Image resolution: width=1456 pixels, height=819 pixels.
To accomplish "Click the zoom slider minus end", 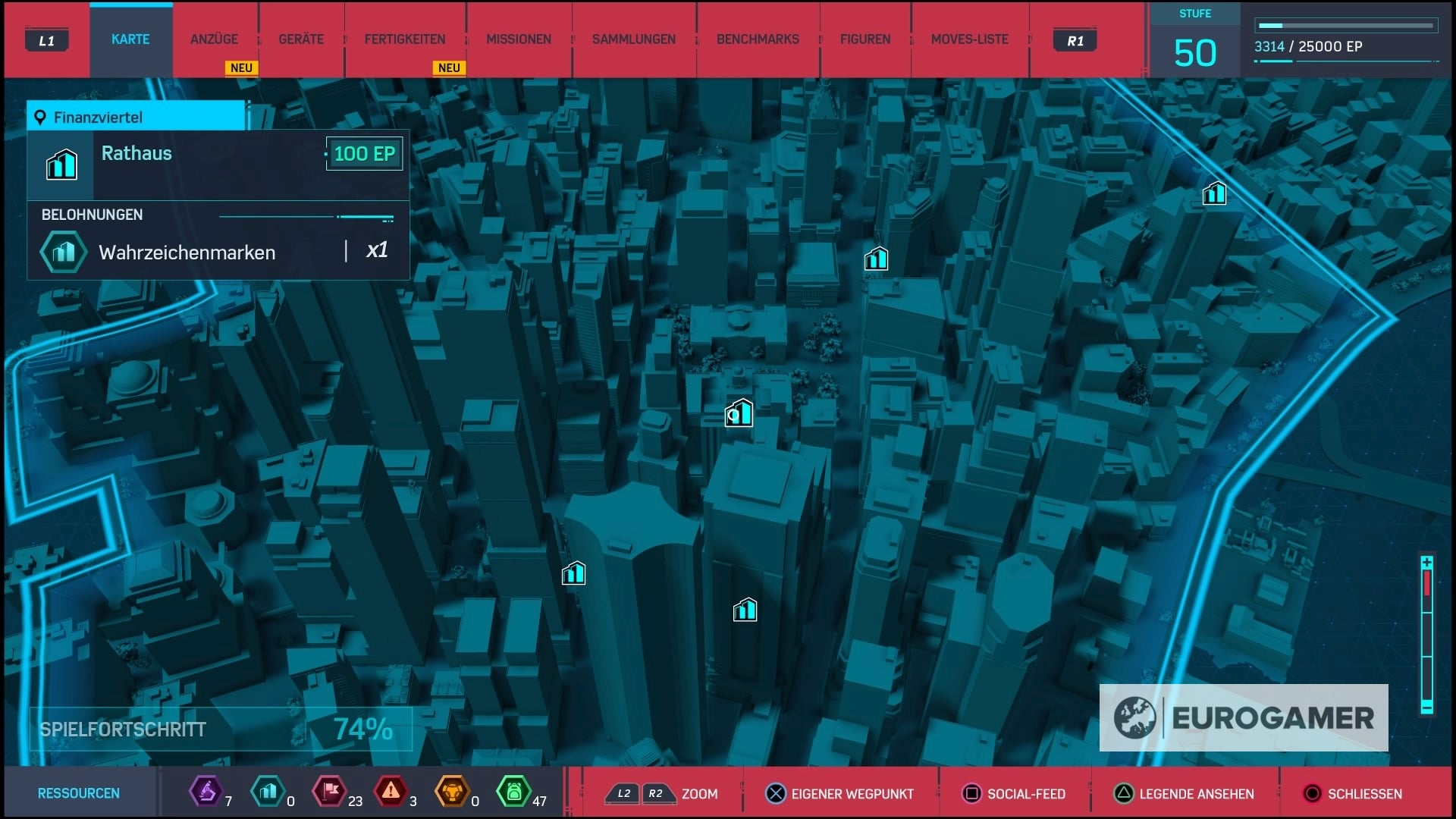I will click(1426, 708).
